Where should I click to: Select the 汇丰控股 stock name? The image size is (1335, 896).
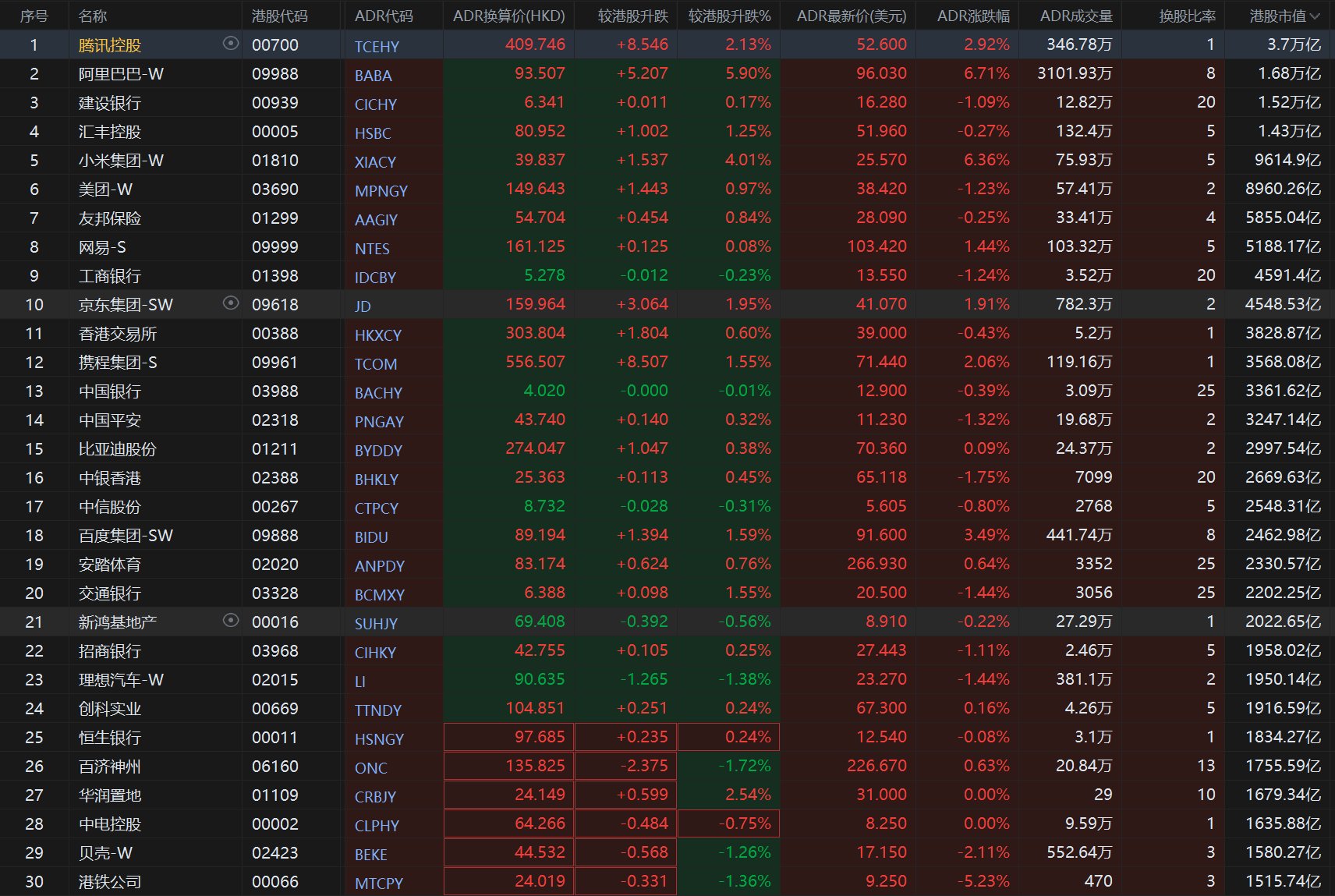pos(110,132)
